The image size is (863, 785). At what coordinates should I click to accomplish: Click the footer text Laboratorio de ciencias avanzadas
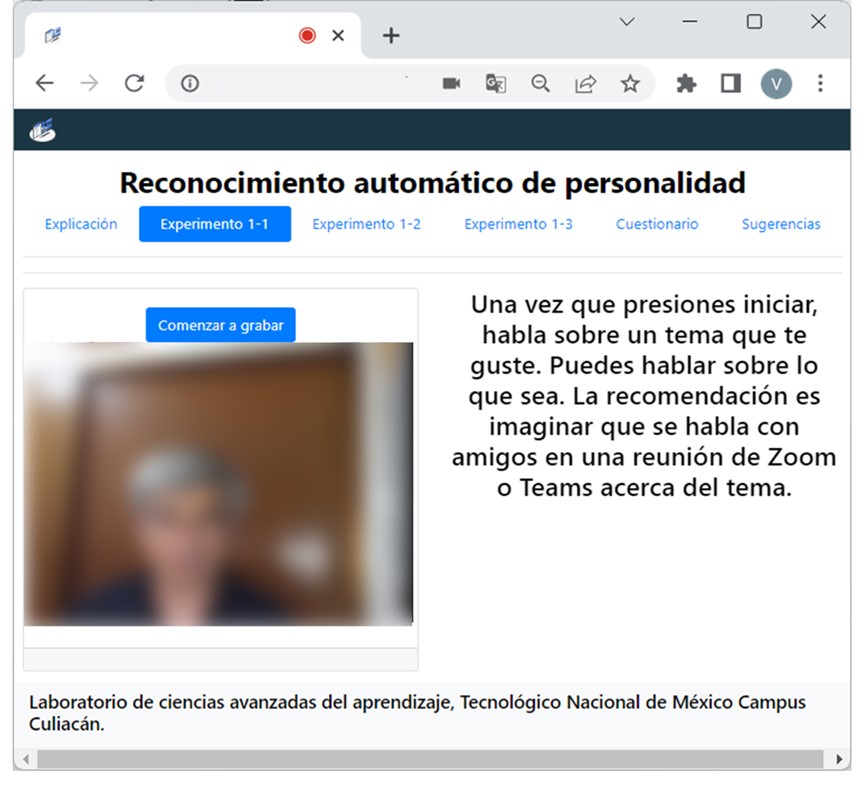coord(417,713)
